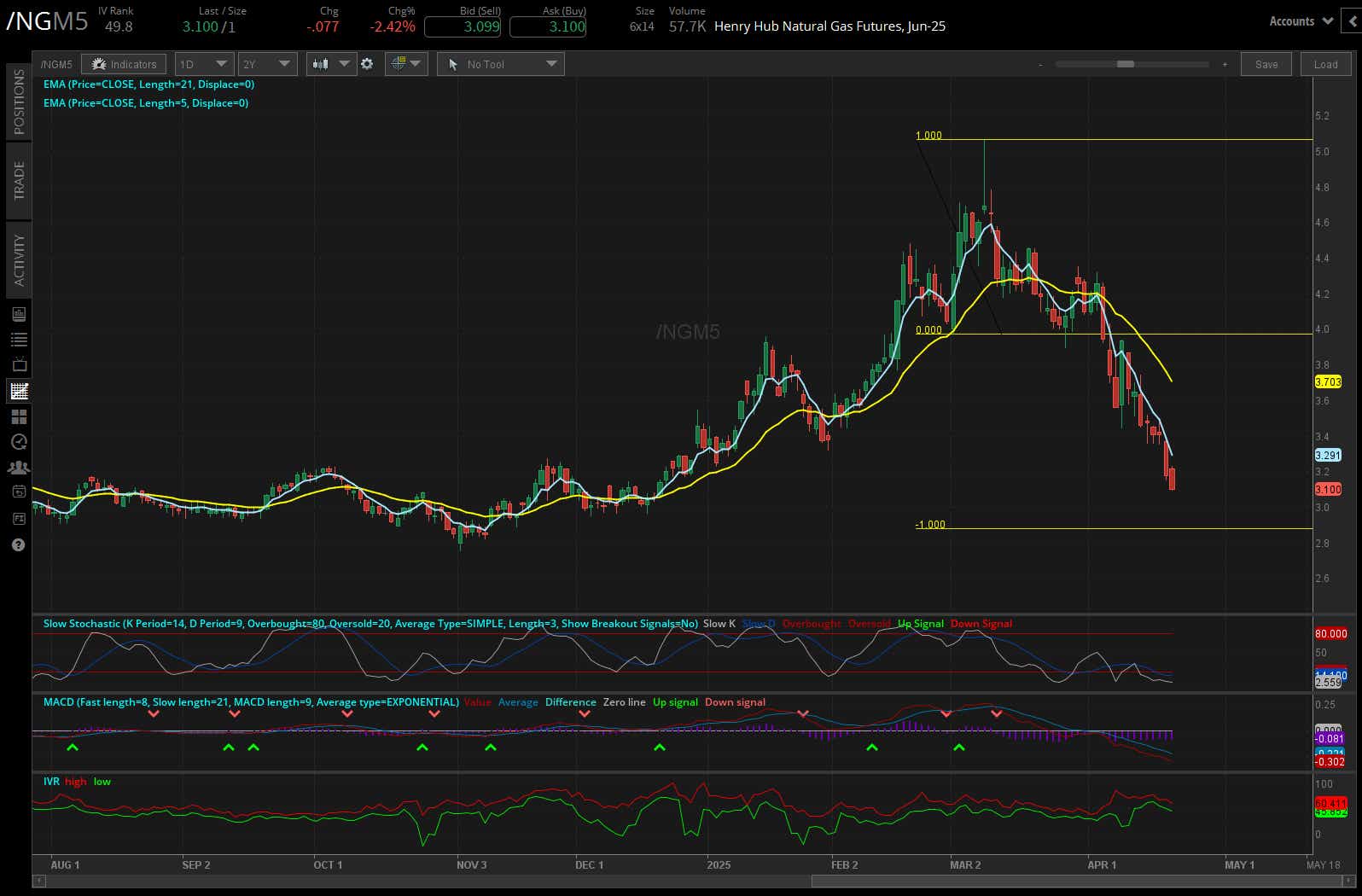
Task: Select the EMA Length=21 study label
Action: [x=148, y=84]
